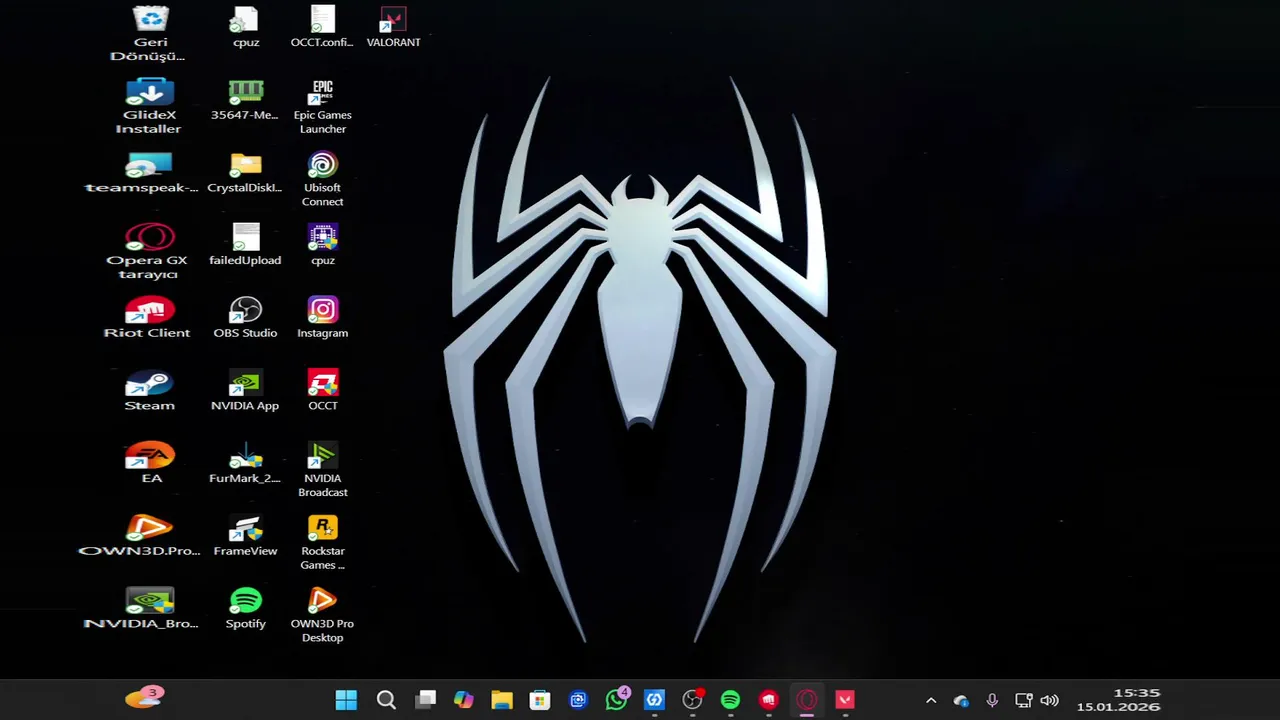
Task: Select the failedUpload file icon
Action: coord(245,246)
